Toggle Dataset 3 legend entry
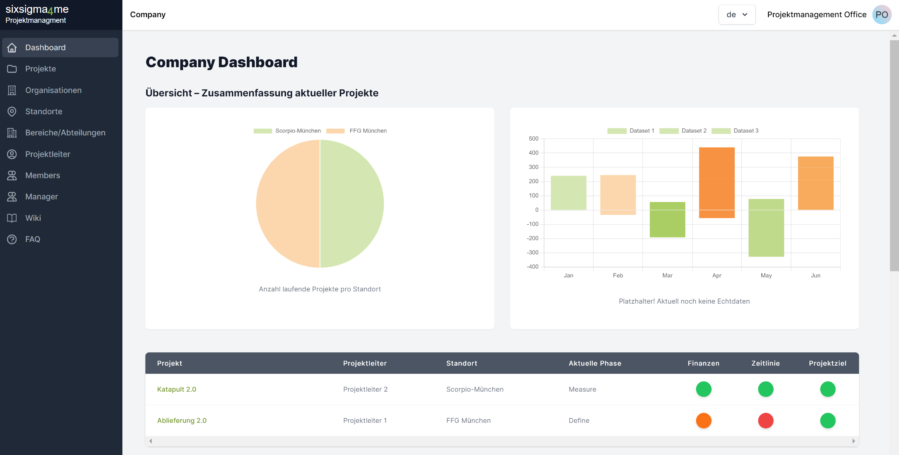The width and height of the screenshot is (899, 455). [735, 131]
